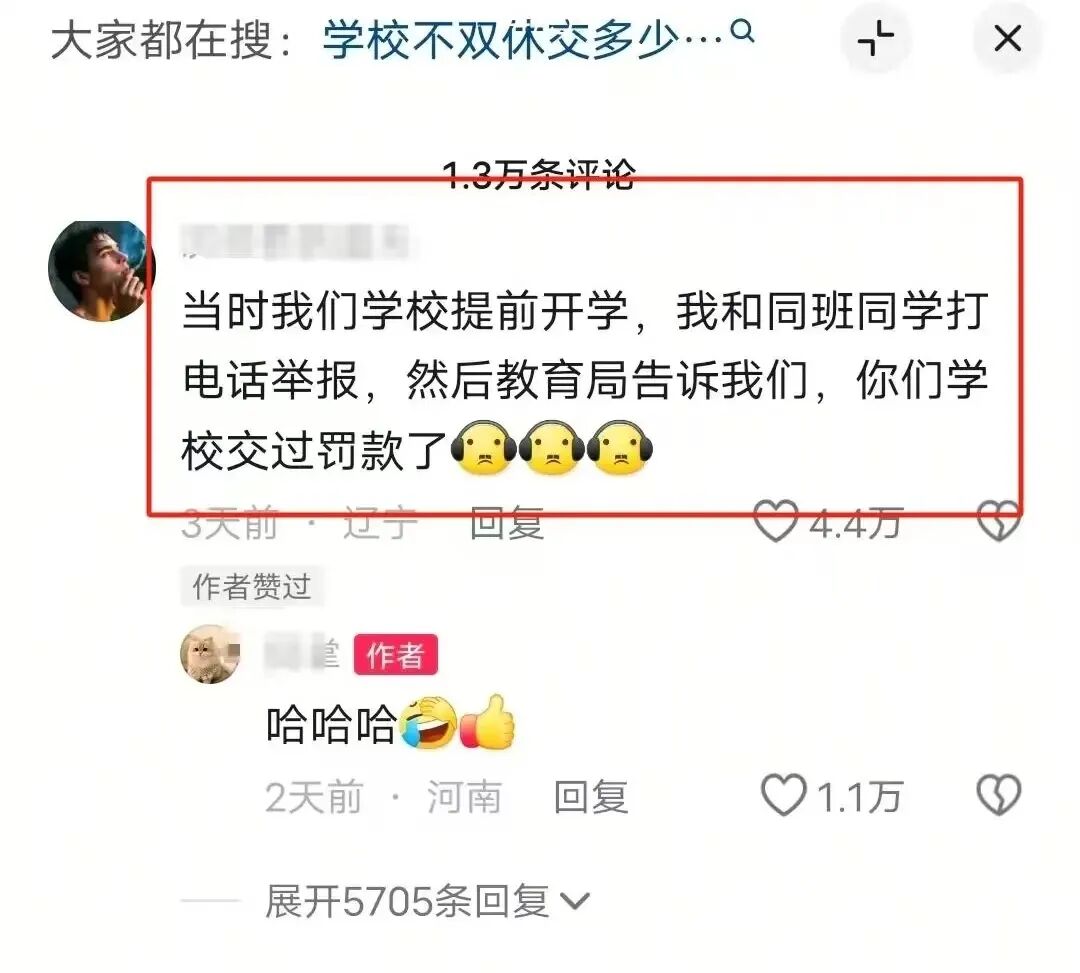Image resolution: width=1080 pixels, height=973 pixels.
Task: Click the 作者赞过 tag
Action: 252,587
